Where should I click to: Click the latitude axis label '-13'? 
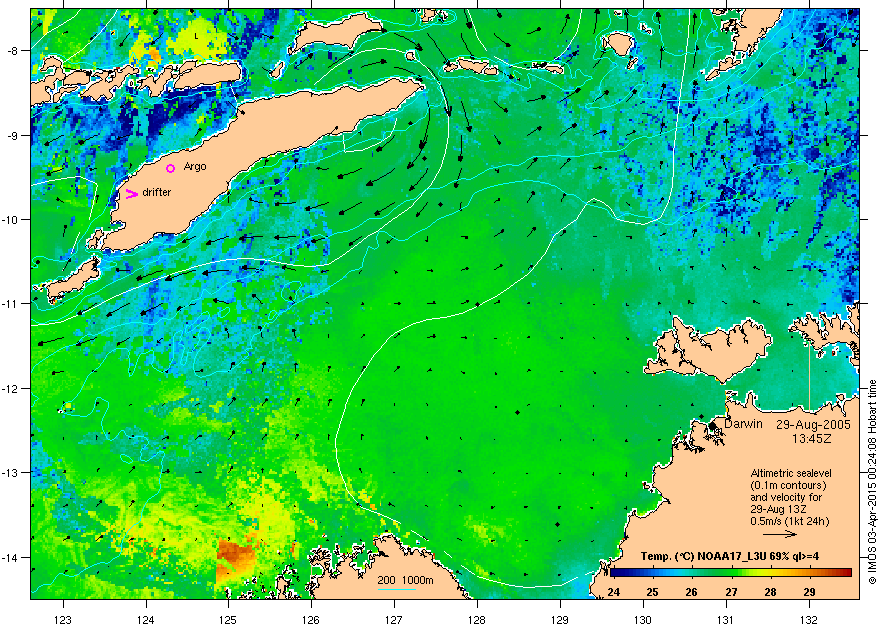[x=10, y=473]
